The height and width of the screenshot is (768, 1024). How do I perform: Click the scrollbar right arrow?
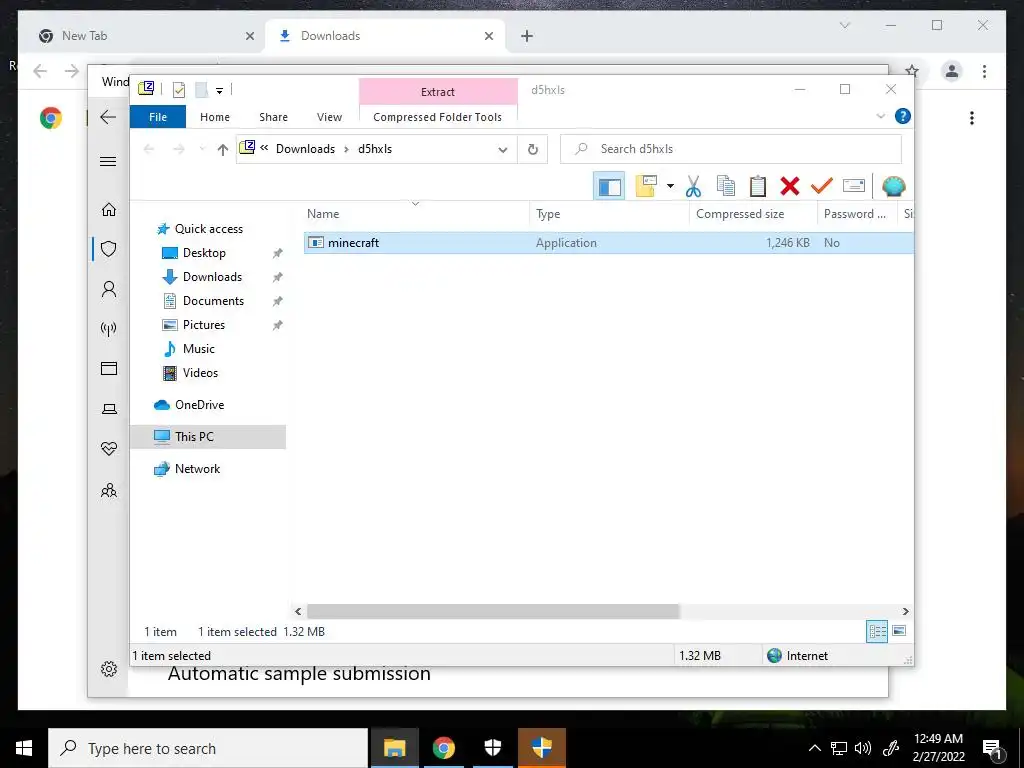coord(905,611)
